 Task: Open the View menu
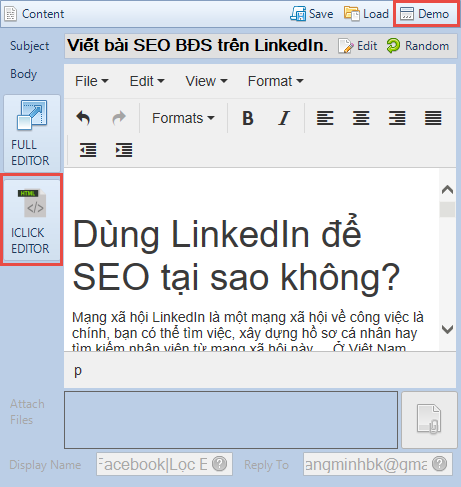[x=206, y=81]
